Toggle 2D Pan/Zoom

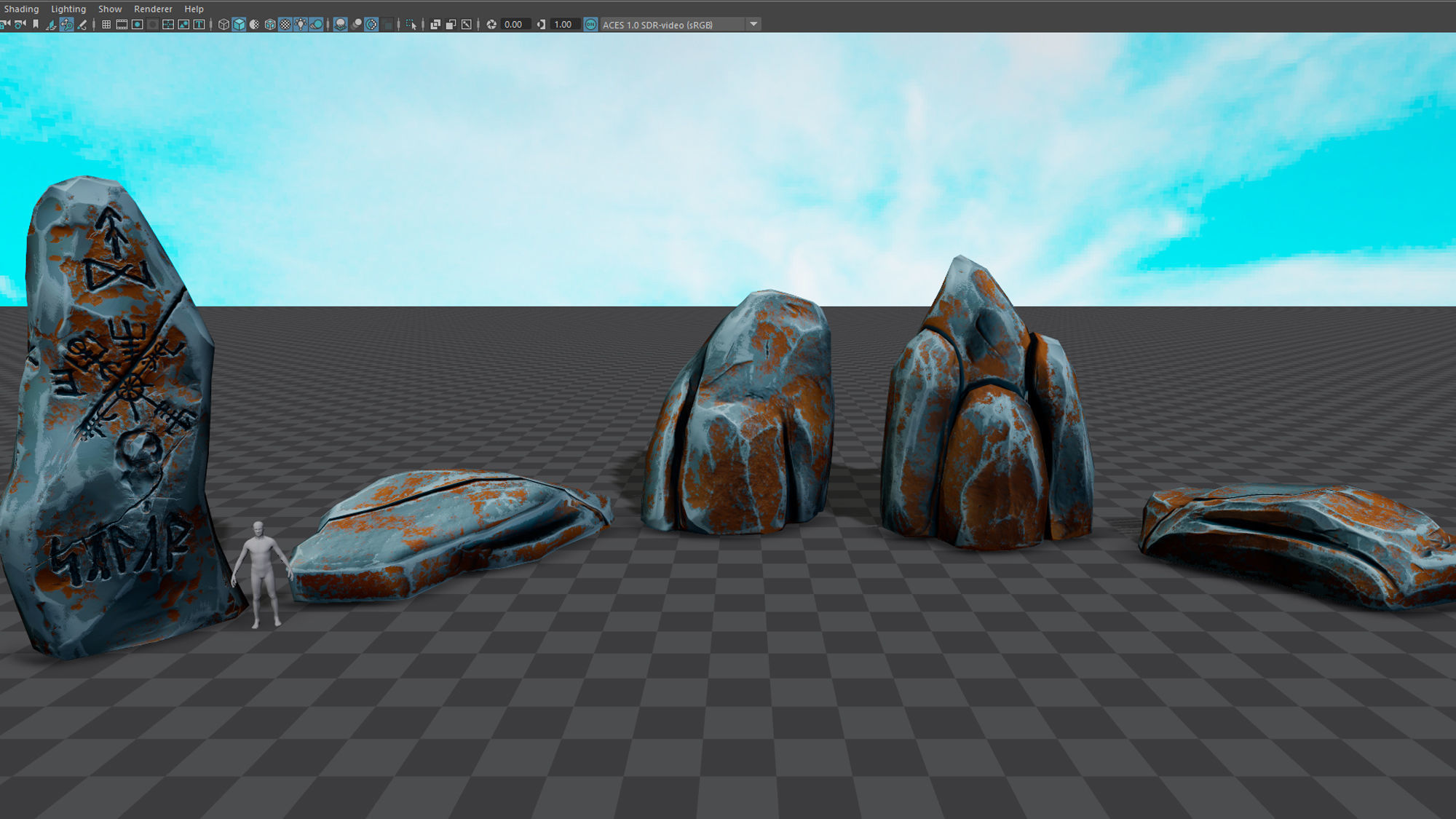pos(66,24)
